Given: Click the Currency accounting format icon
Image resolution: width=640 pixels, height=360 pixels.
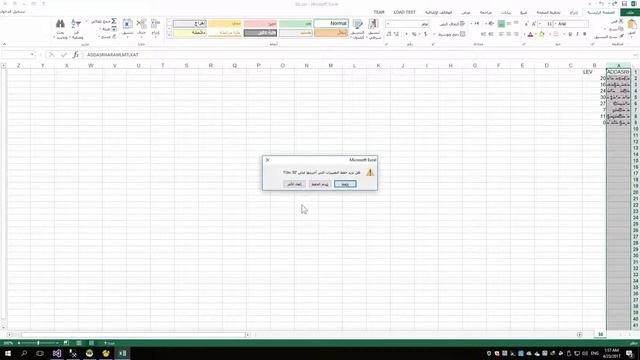Looking at the screenshot, I should (x=425, y=34).
